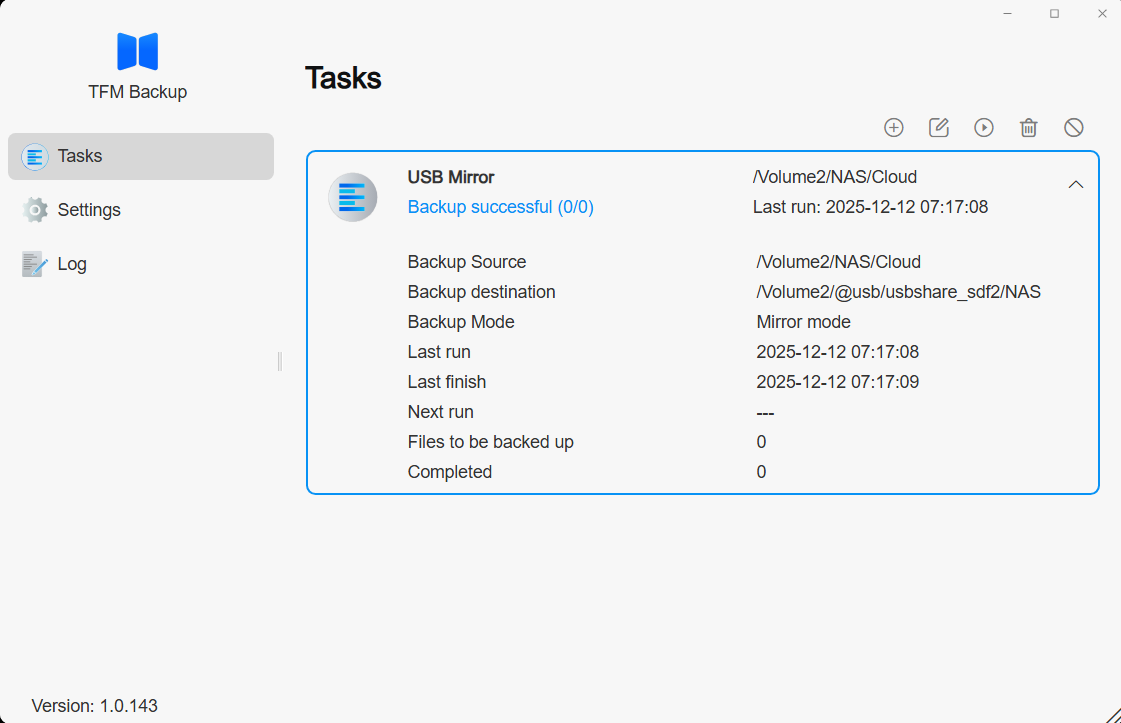Click the Settings gear icon in sidebar
1121x723 pixels.
pyautogui.click(x=35, y=210)
